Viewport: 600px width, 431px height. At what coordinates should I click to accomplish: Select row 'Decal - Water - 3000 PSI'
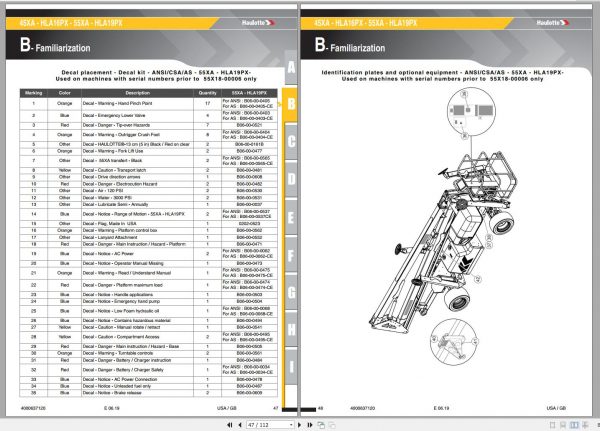148,198
